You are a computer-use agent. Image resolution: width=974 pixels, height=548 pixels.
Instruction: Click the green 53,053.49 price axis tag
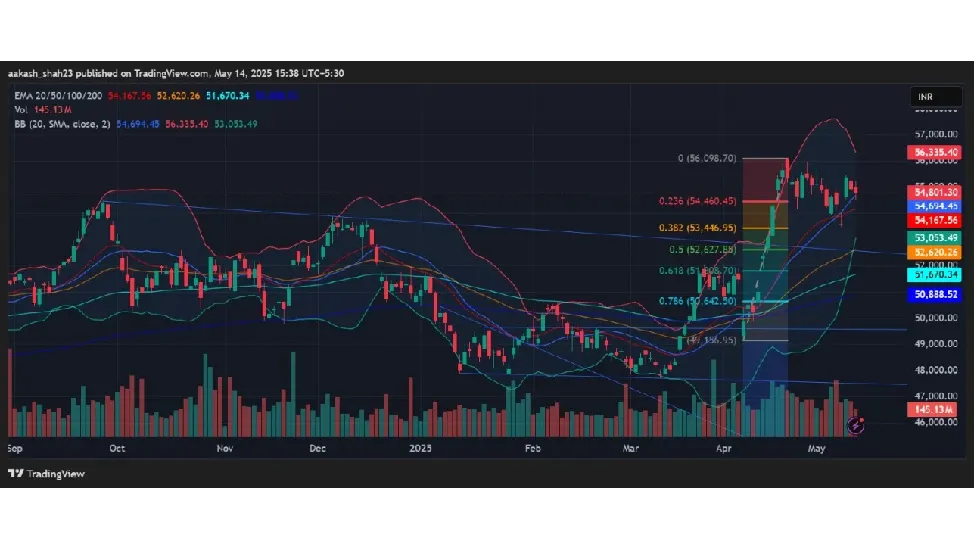click(x=934, y=237)
